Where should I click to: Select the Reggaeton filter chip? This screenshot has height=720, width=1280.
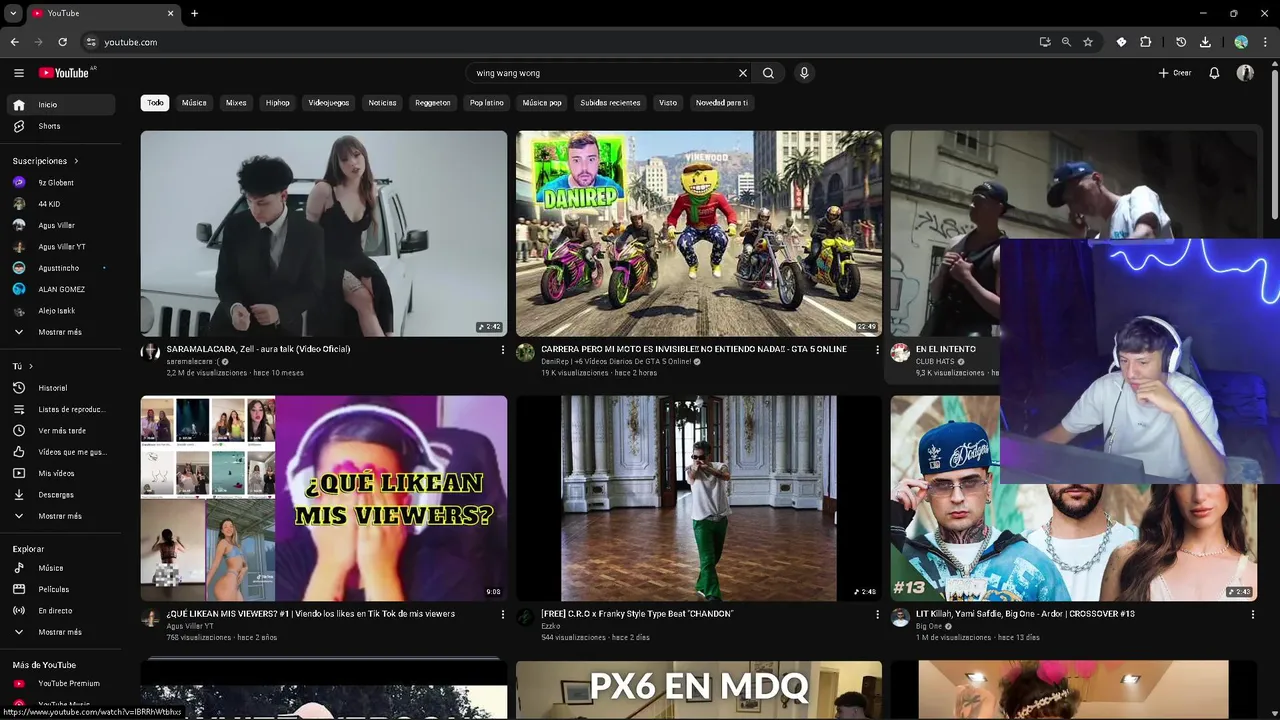433,103
